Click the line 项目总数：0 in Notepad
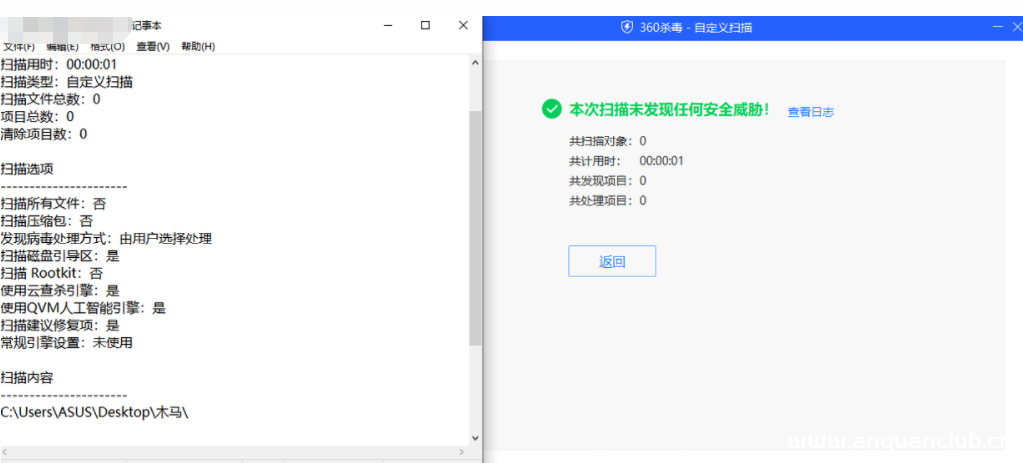The width and height of the screenshot is (1023, 463). point(37,116)
